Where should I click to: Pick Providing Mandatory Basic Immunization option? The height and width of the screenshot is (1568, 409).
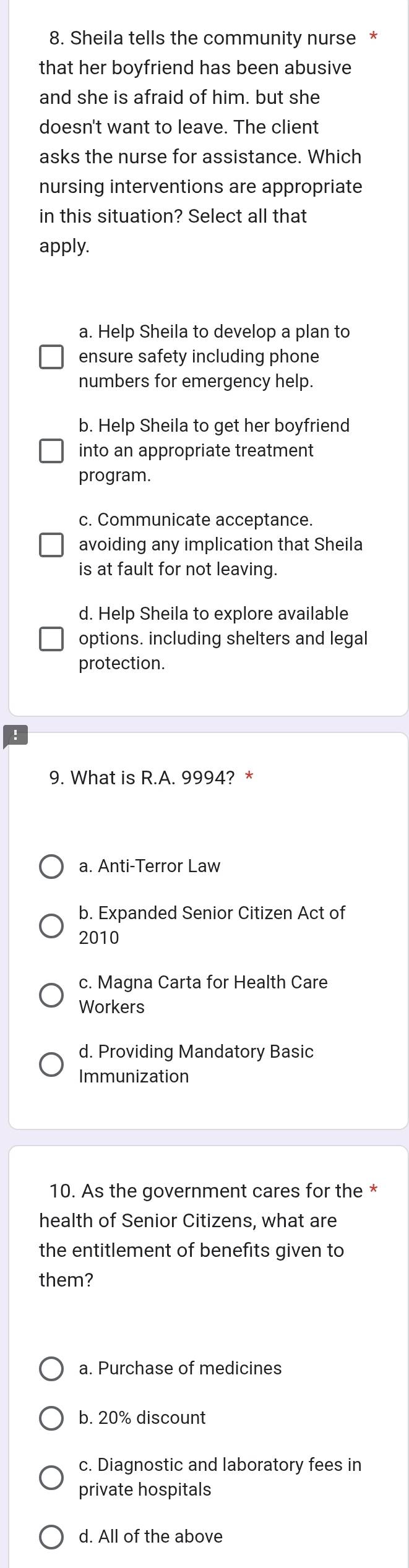(x=51, y=1065)
